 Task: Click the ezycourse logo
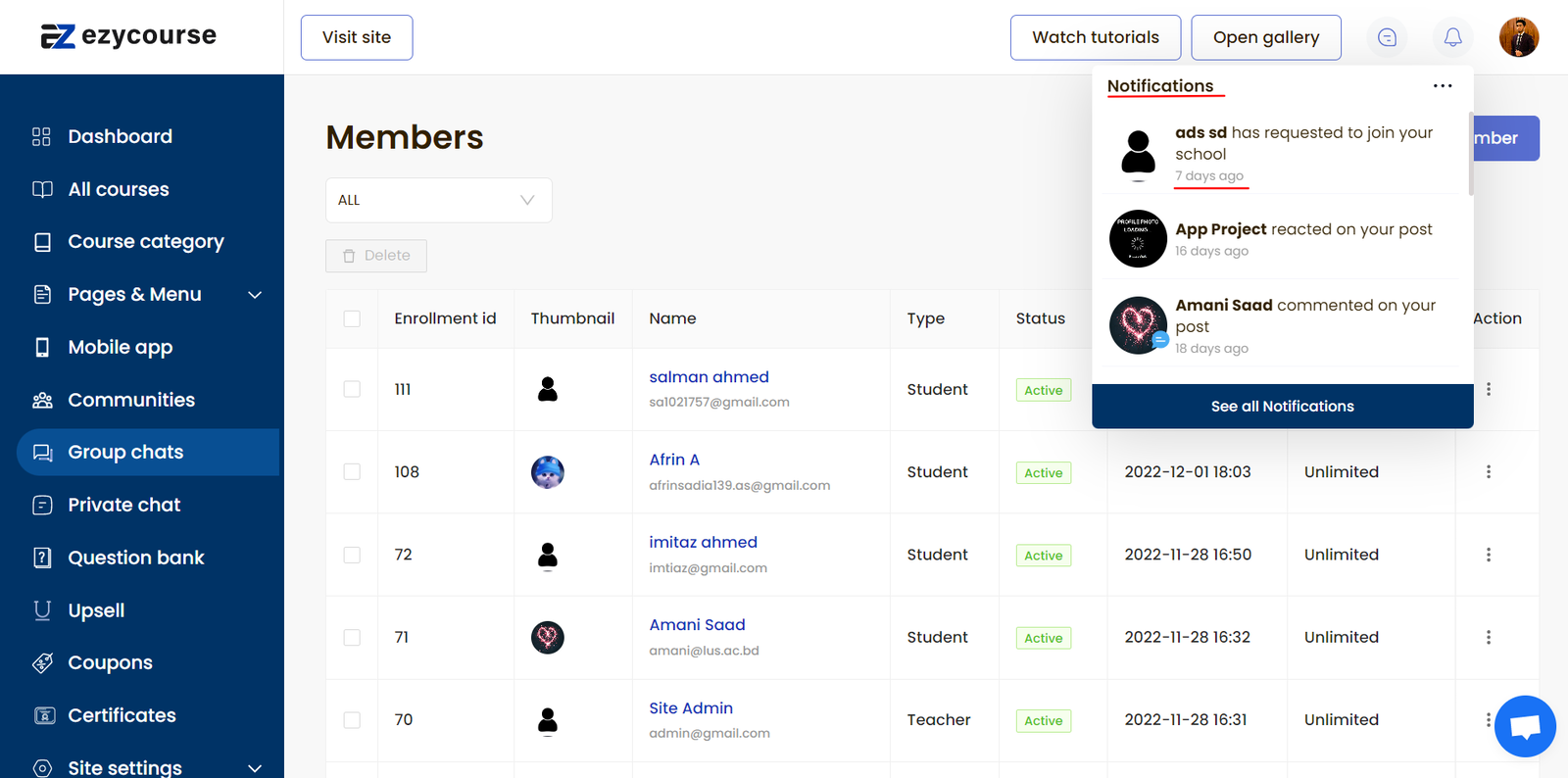128,36
